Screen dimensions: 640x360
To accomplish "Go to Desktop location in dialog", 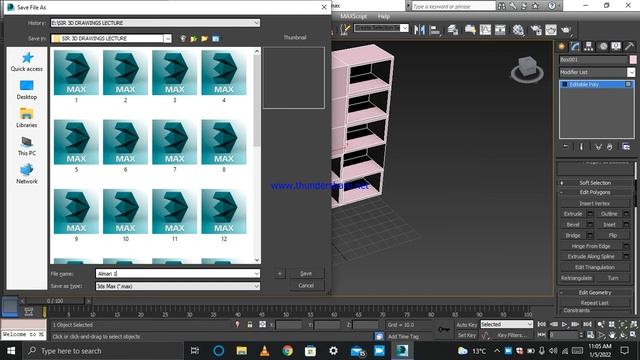I will pos(27,90).
